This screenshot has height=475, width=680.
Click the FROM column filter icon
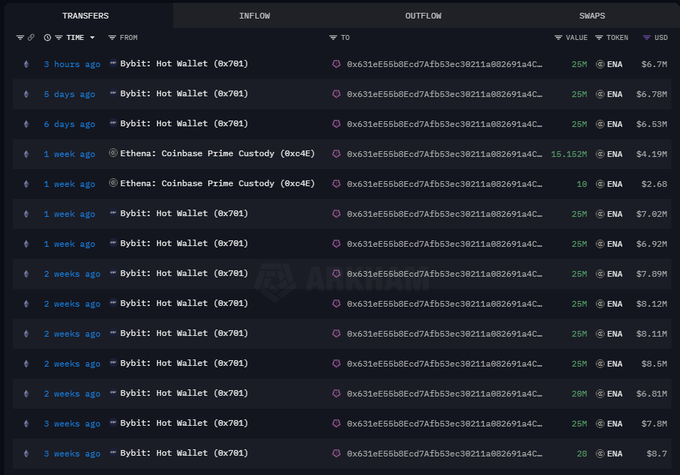[x=112, y=37]
